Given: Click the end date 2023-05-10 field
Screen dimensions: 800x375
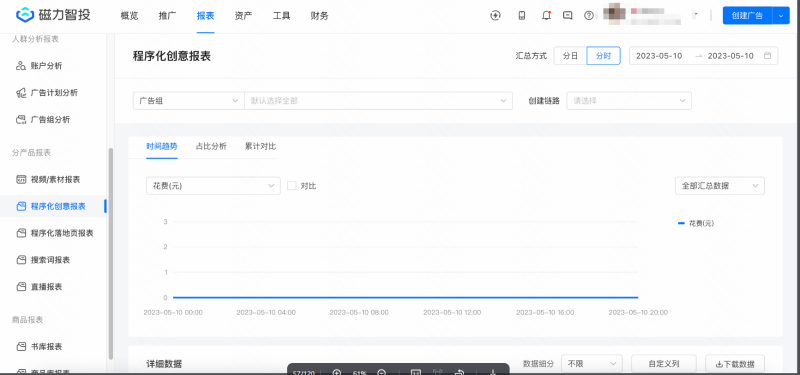Looking at the screenshot, I should point(731,56).
